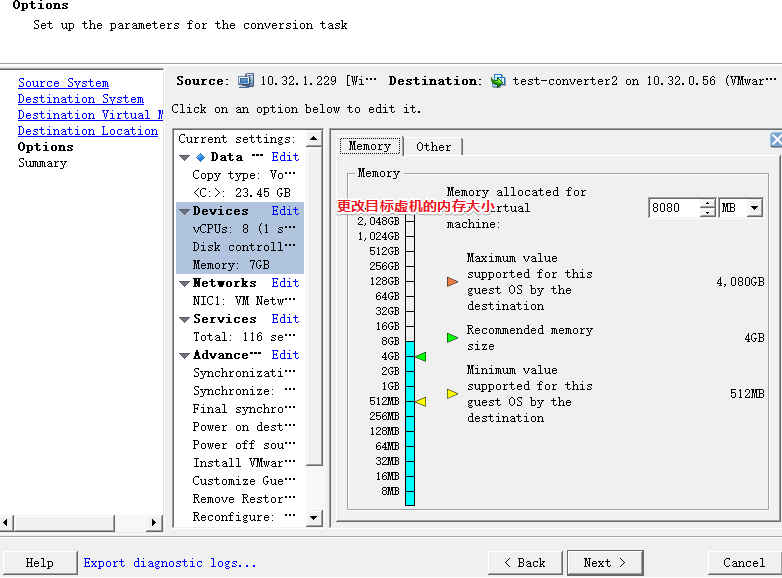
Task: Edit the Services settings
Action: [x=285, y=319]
